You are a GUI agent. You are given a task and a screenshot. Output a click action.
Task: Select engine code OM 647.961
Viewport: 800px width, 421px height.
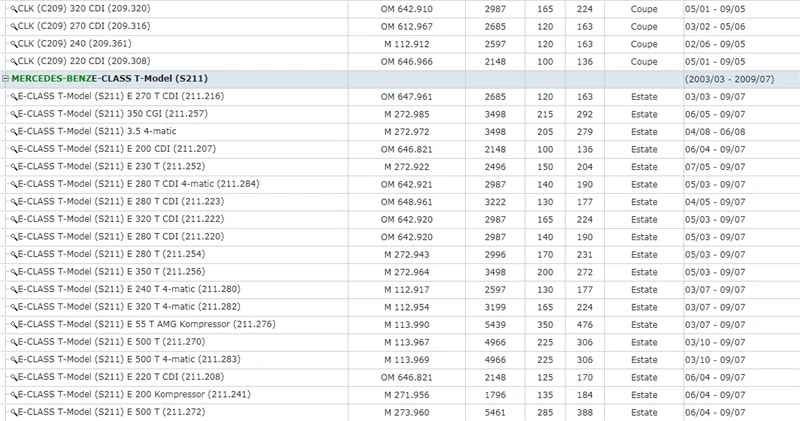click(407, 97)
